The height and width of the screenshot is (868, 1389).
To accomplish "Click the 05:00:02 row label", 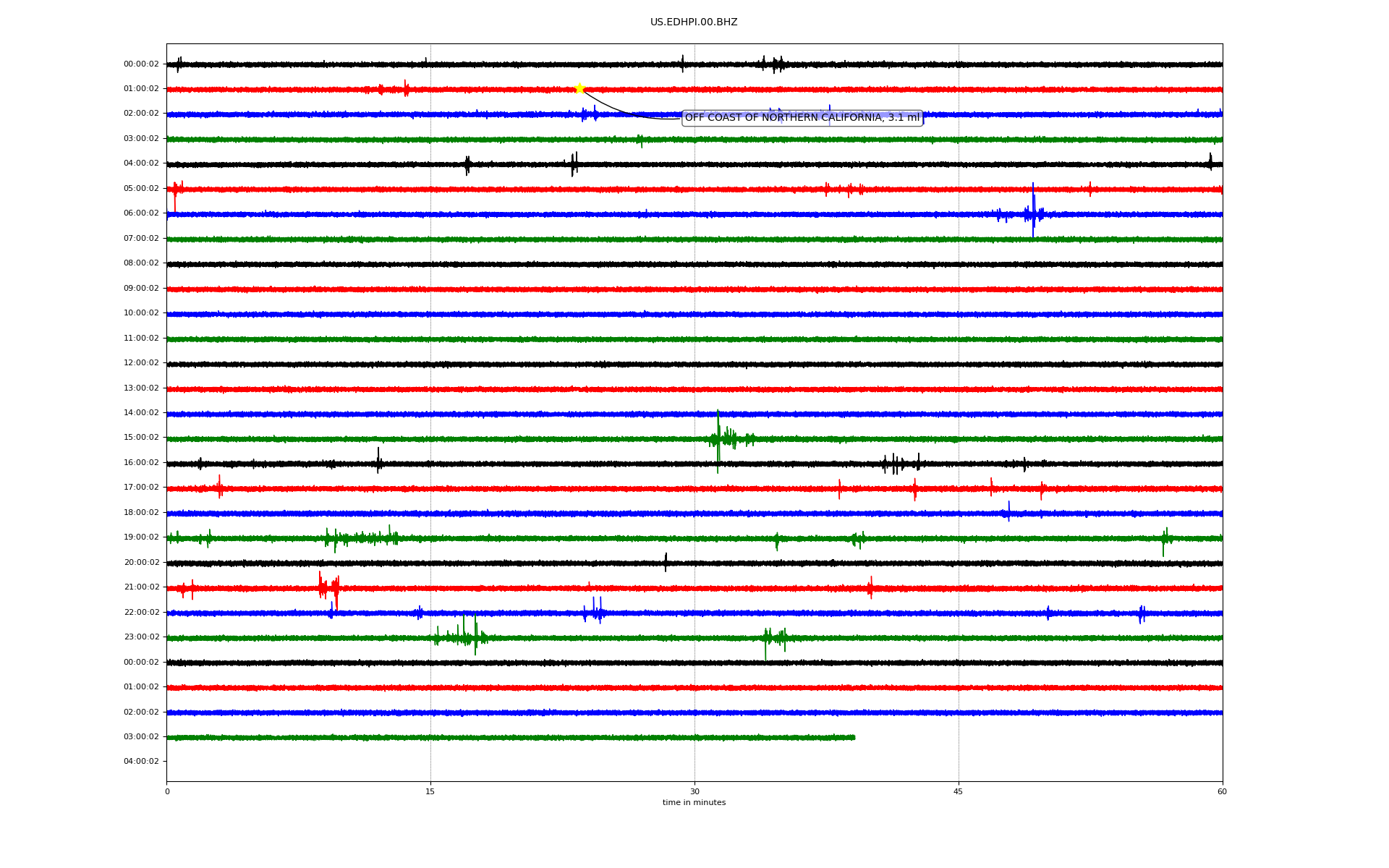I will (x=141, y=189).
